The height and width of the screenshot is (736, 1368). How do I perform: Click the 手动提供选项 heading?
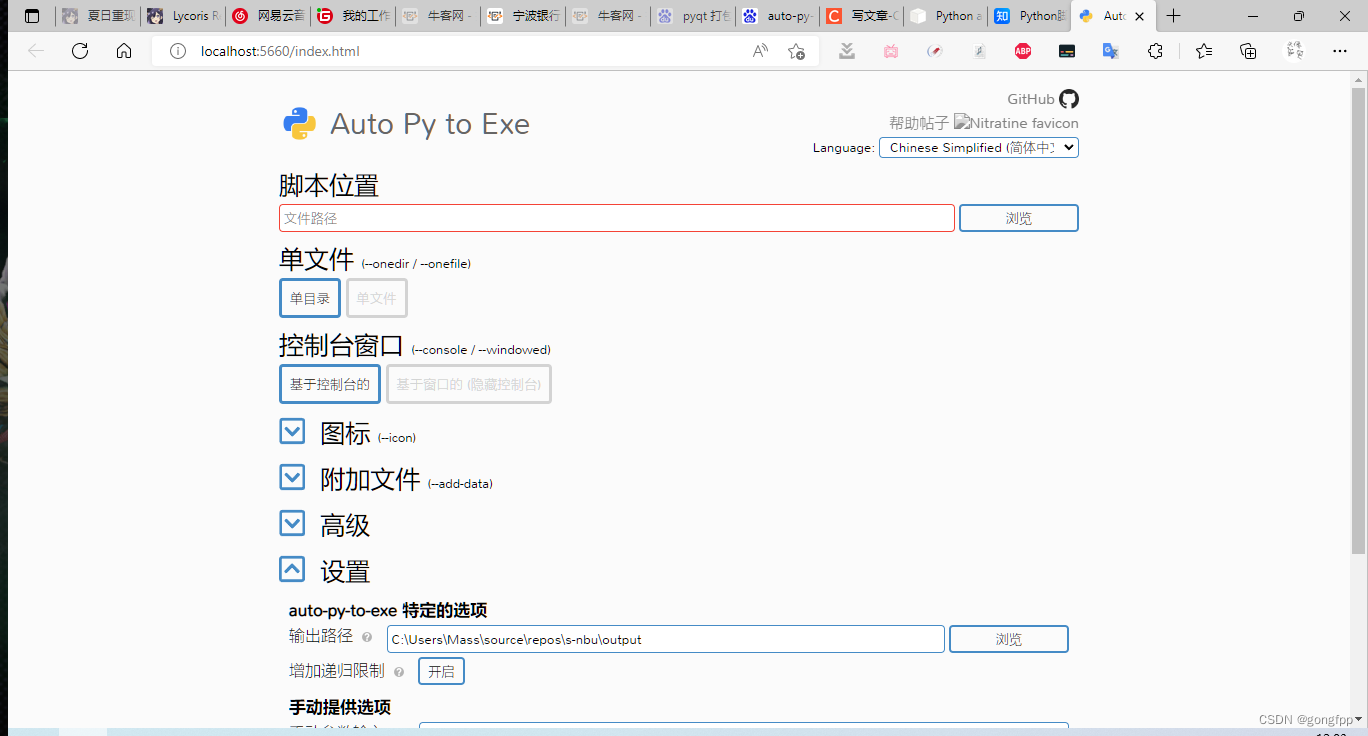pyautogui.click(x=340, y=707)
